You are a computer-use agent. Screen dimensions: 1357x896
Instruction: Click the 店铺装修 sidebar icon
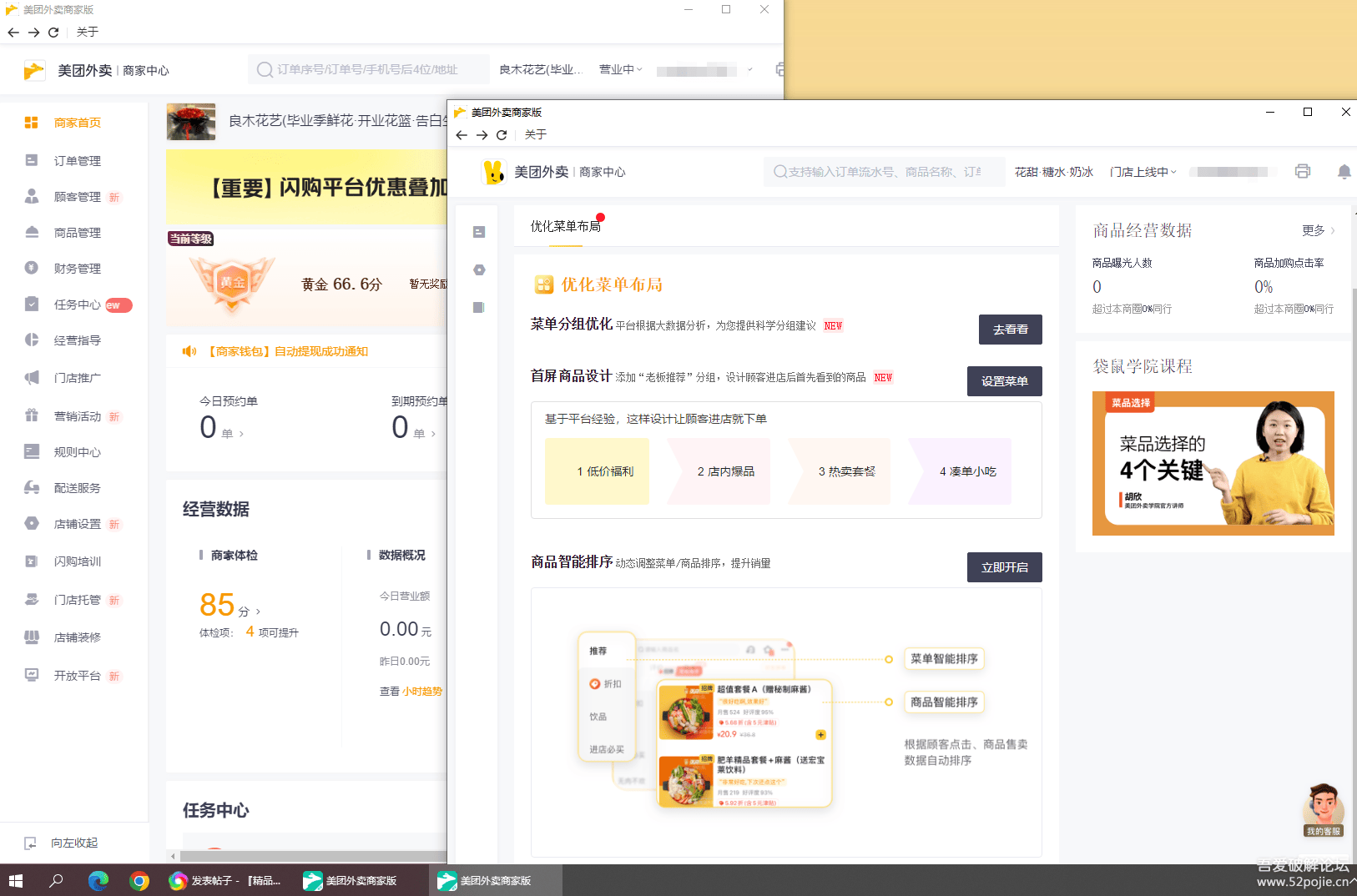point(32,637)
